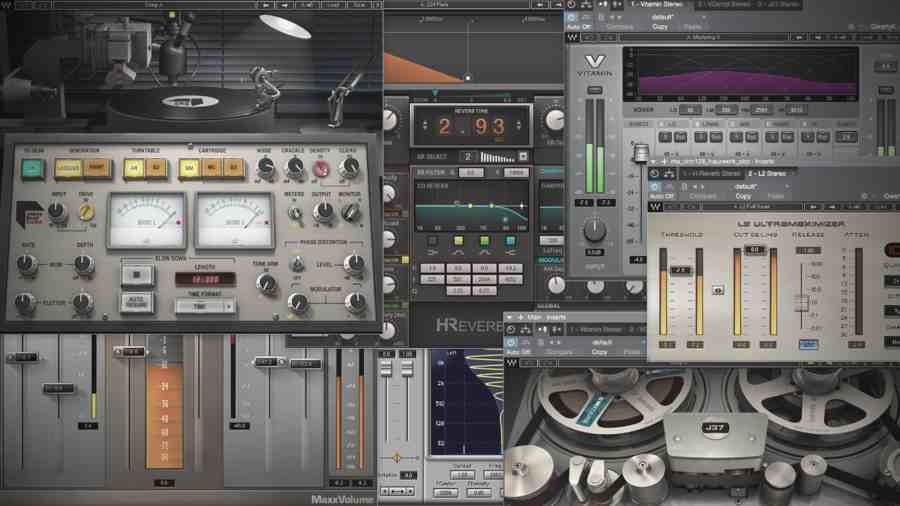Choose the AR turntable button

pos(134,169)
